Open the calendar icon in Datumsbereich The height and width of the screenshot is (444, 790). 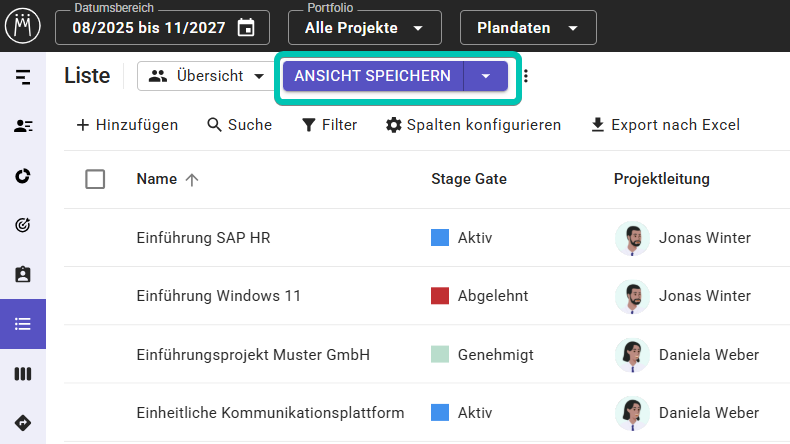point(246,28)
